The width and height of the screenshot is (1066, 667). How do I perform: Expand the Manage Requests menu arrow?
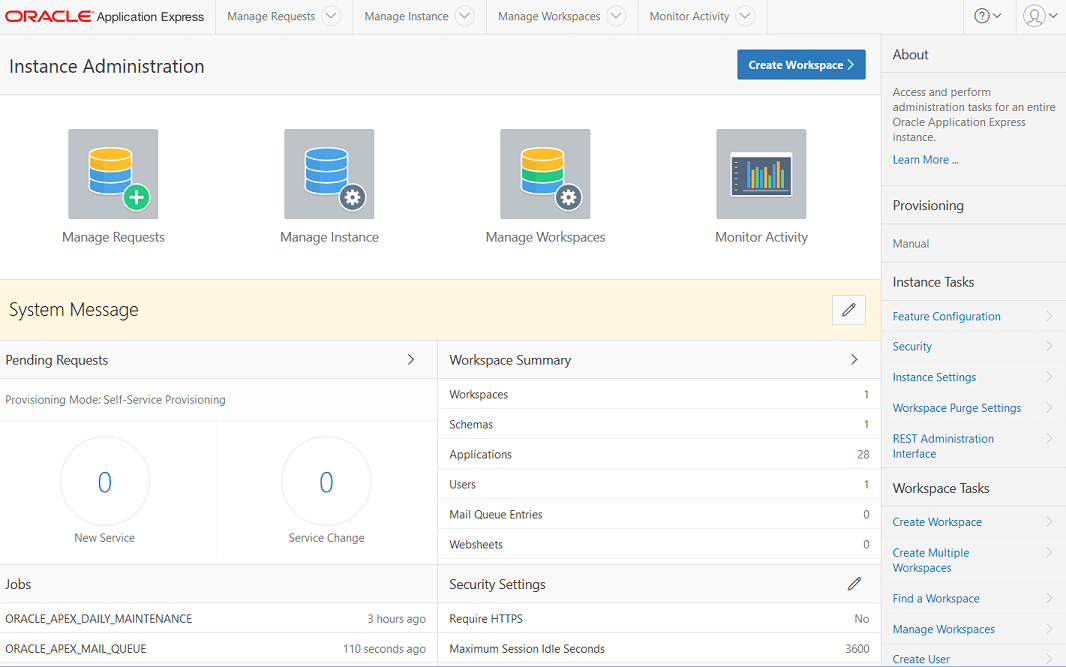[331, 16]
